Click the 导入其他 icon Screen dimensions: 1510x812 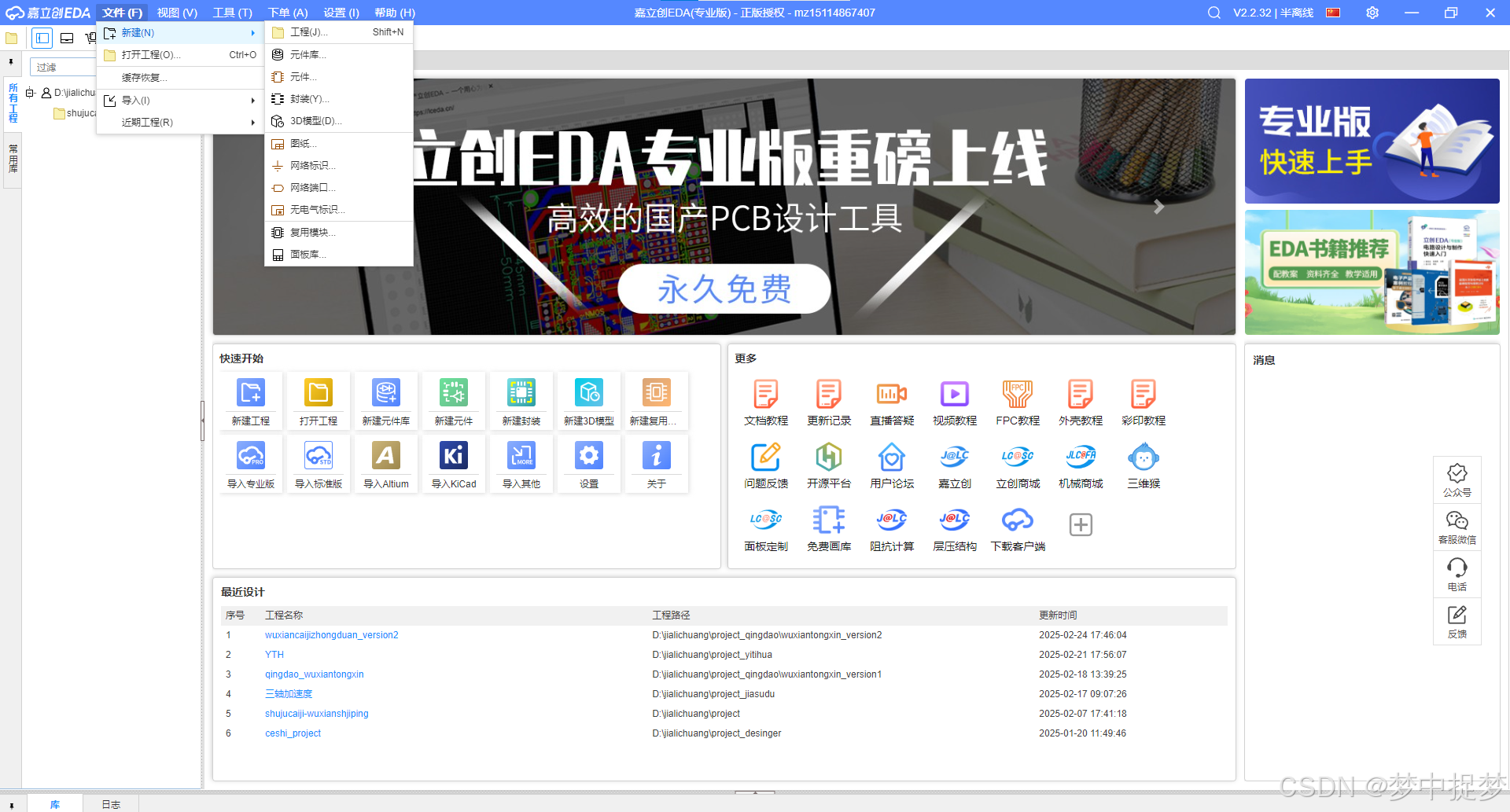coord(521,455)
